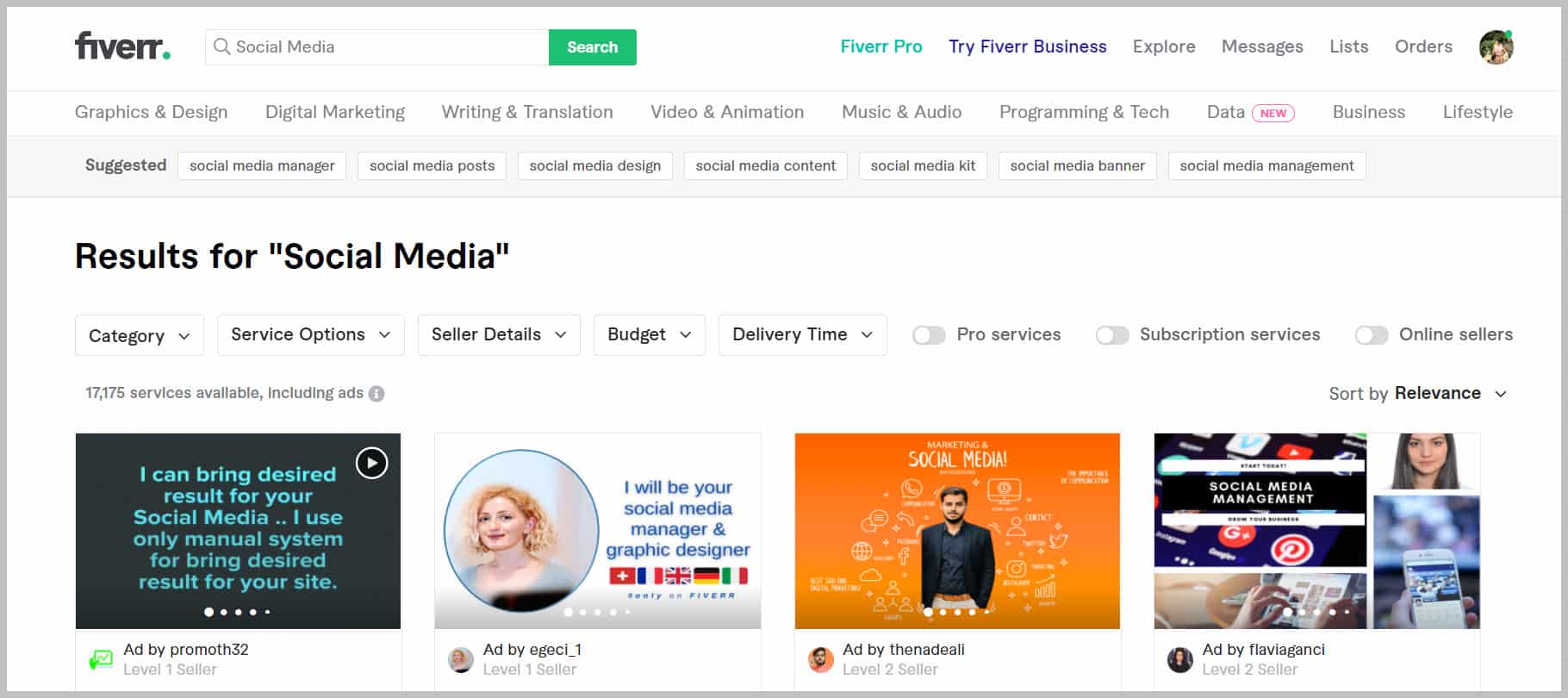Click the Fiverr logo
Image resolution: width=1568 pixels, height=698 pixels.
point(122,47)
